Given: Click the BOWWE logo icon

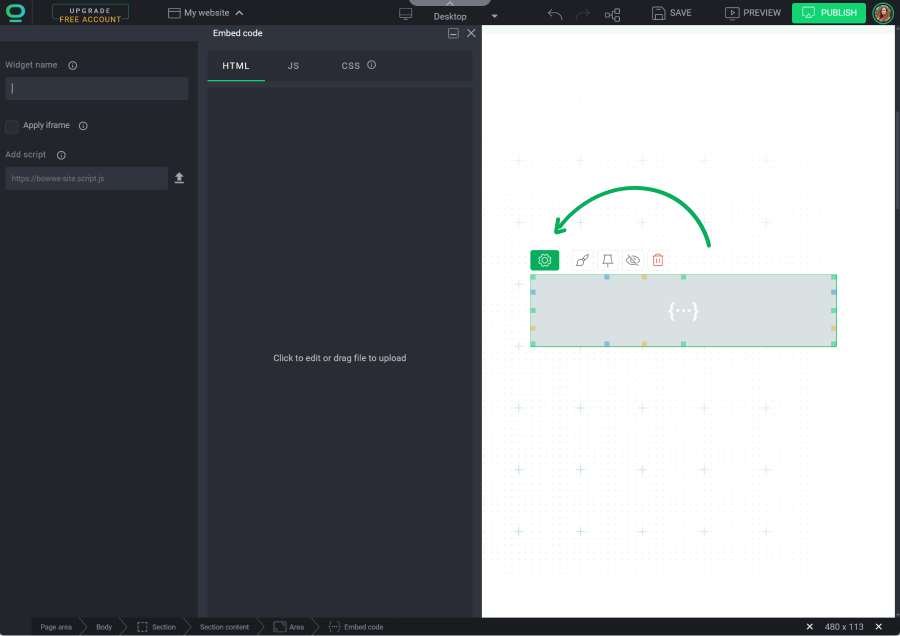Looking at the screenshot, I should pos(15,13).
